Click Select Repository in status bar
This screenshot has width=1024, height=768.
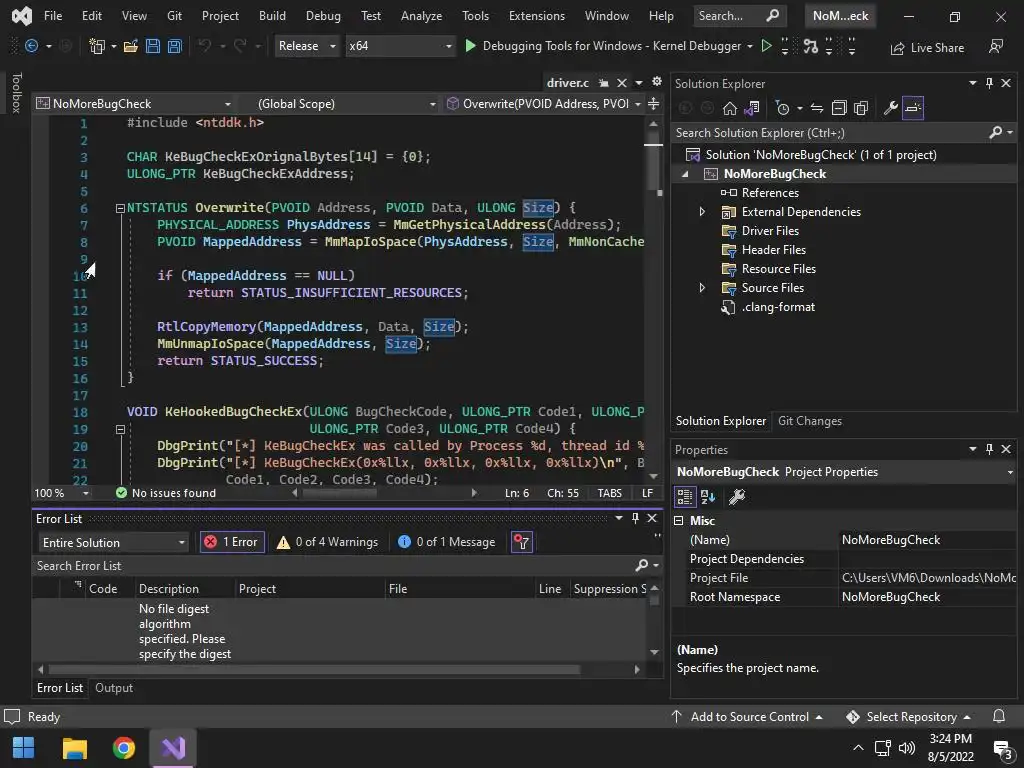[x=908, y=716]
